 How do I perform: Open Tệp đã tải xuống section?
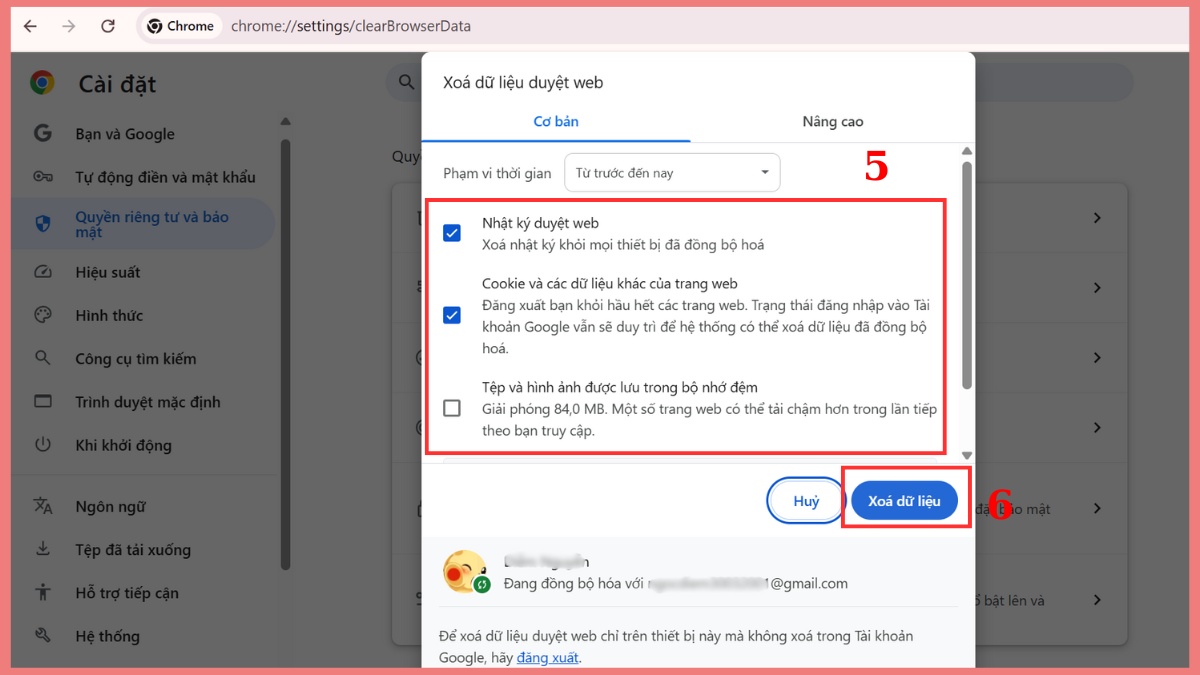[133, 549]
